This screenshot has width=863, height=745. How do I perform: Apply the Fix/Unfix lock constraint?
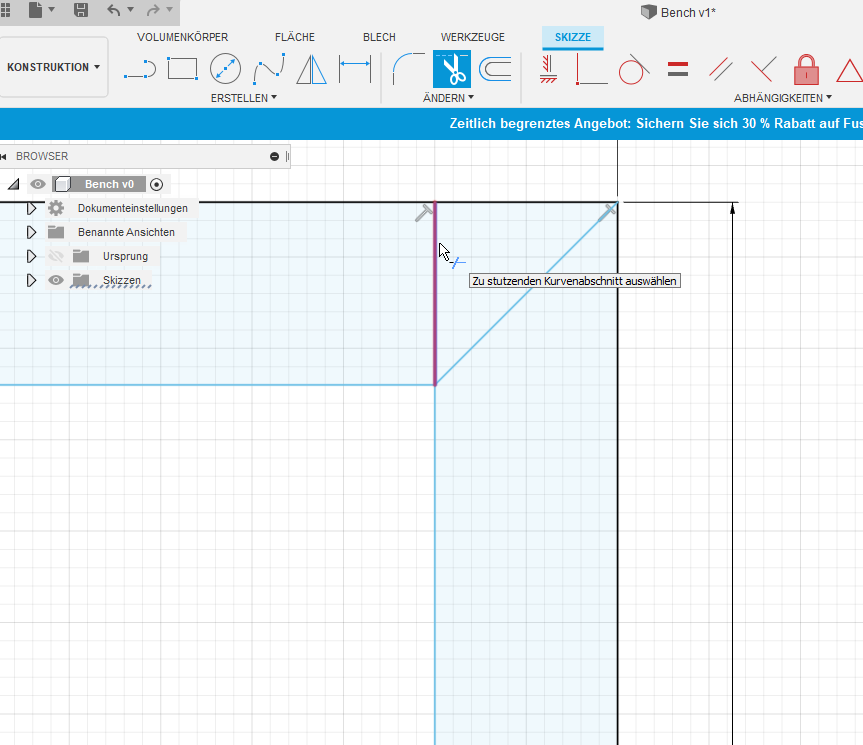[806, 69]
